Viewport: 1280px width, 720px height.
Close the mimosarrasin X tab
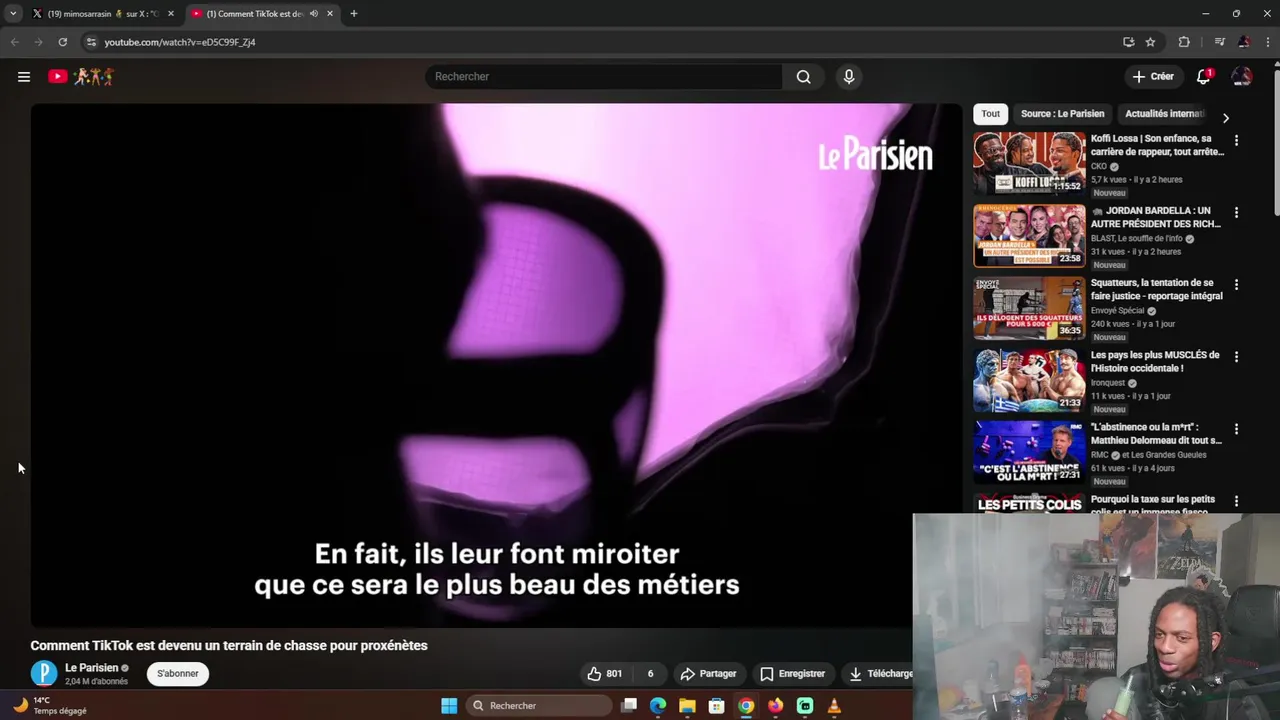click(x=170, y=14)
